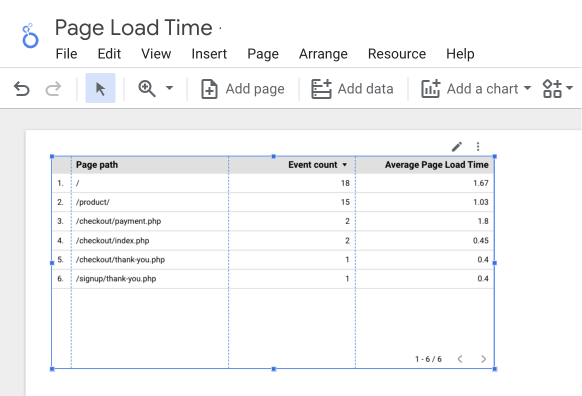This screenshot has width=582, height=396.
Task: Toggle sort arrow on Event count column
Action: tap(344, 165)
